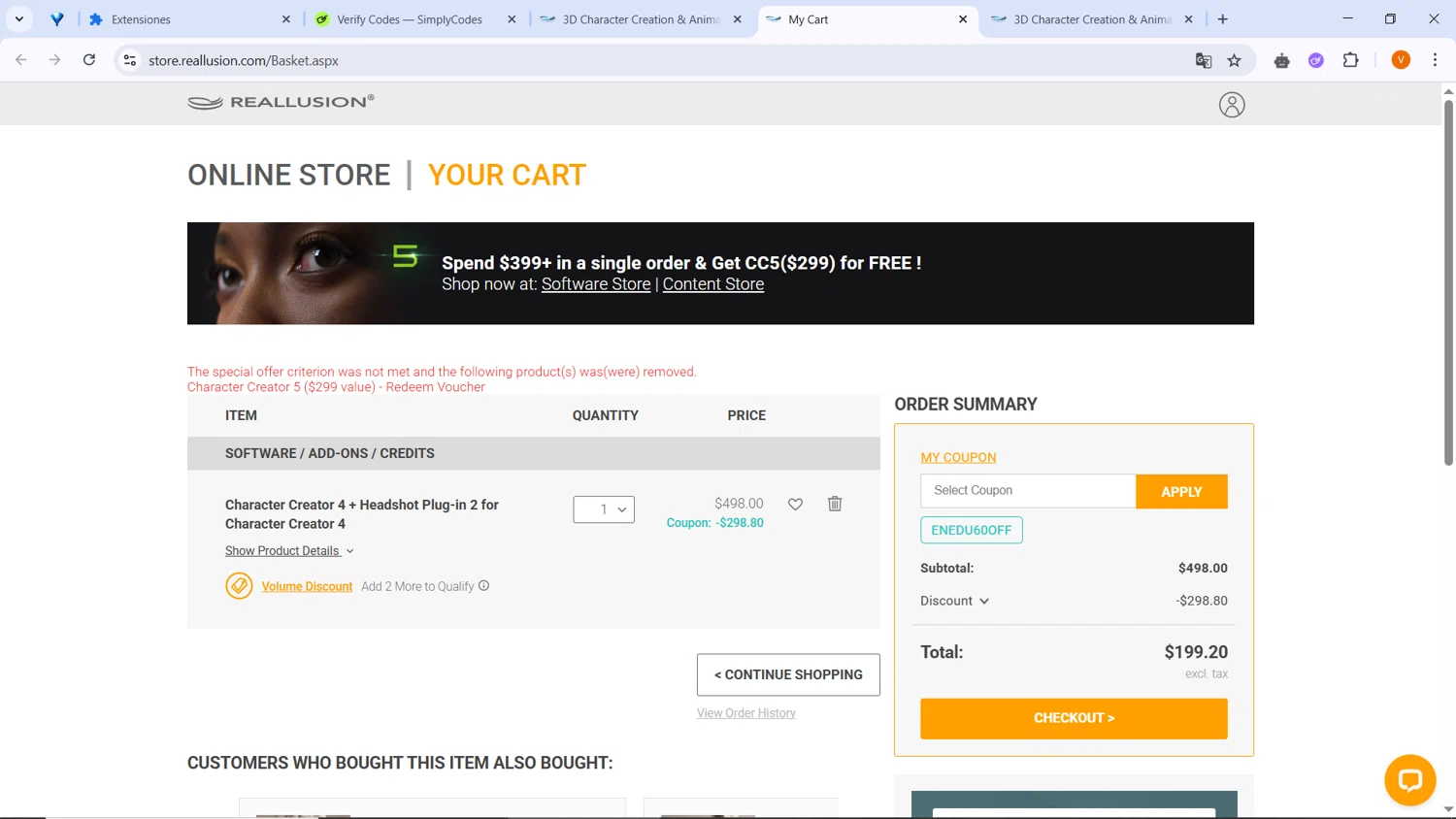1456x819 pixels.
Task: Click the APPLY coupon button
Action: [1181, 491]
